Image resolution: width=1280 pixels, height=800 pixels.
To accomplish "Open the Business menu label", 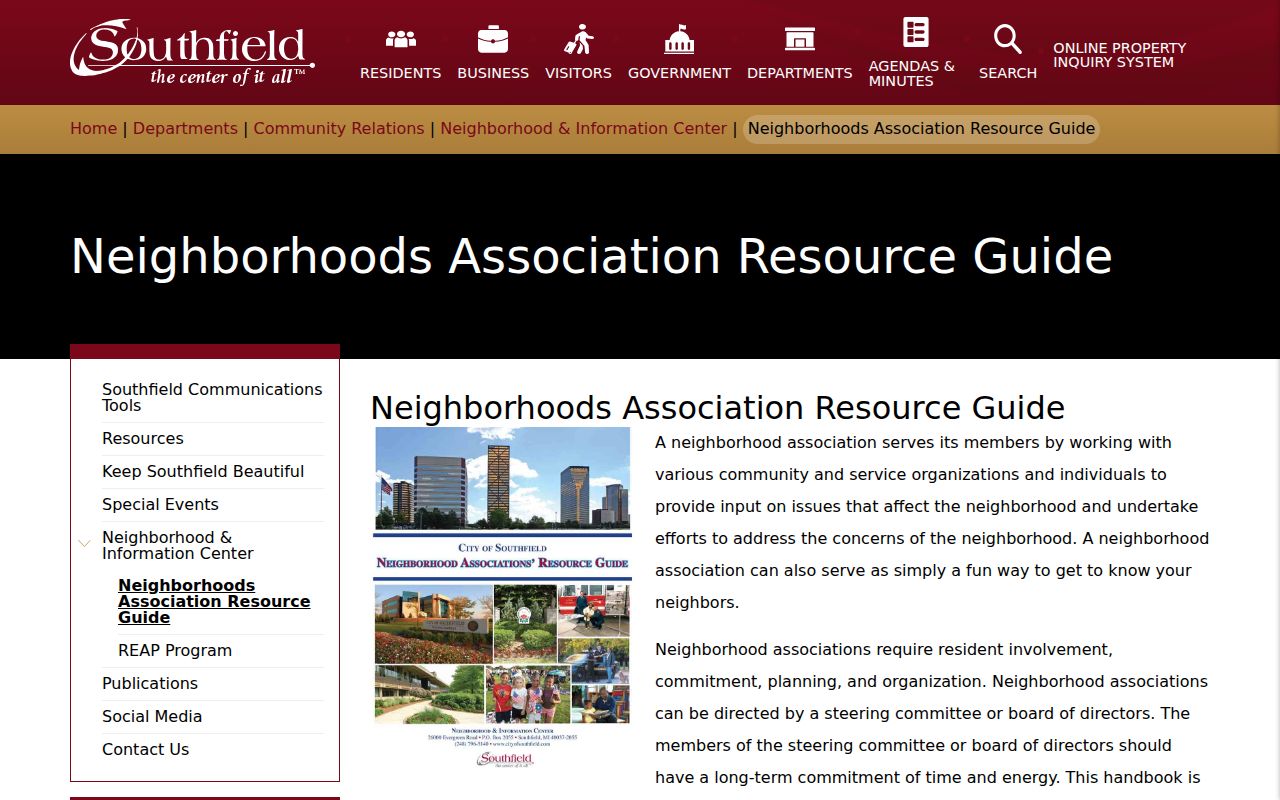I will click(493, 73).
